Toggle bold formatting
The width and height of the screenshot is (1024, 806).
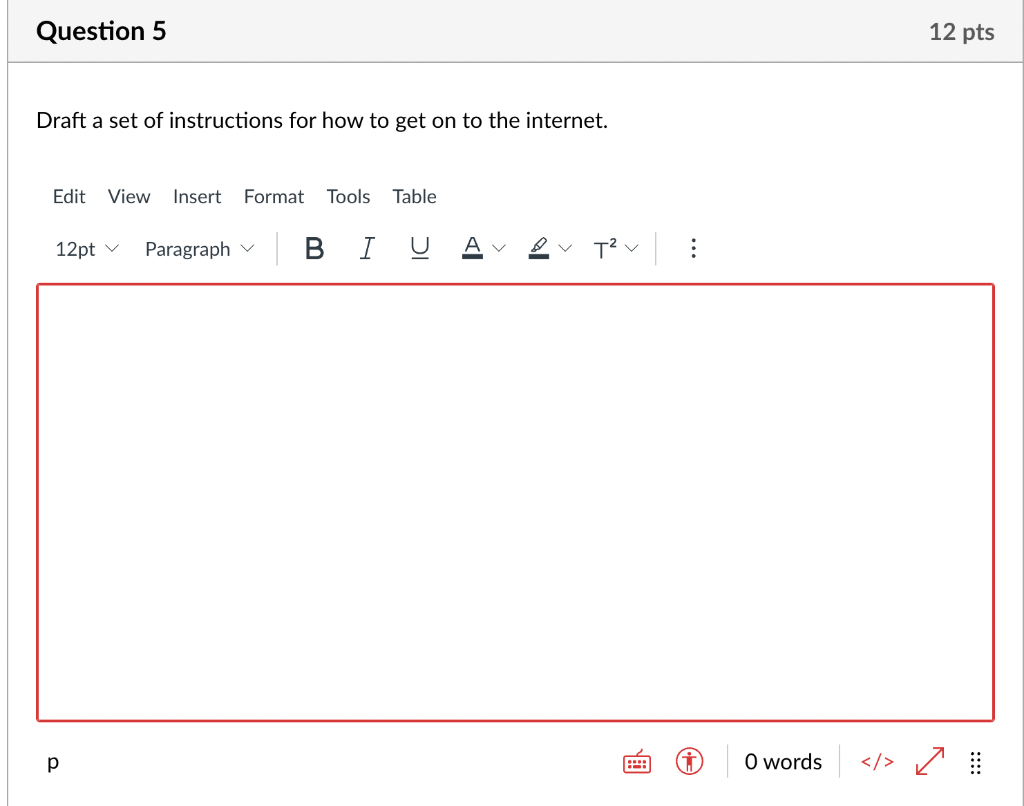[x=314, y=248]
